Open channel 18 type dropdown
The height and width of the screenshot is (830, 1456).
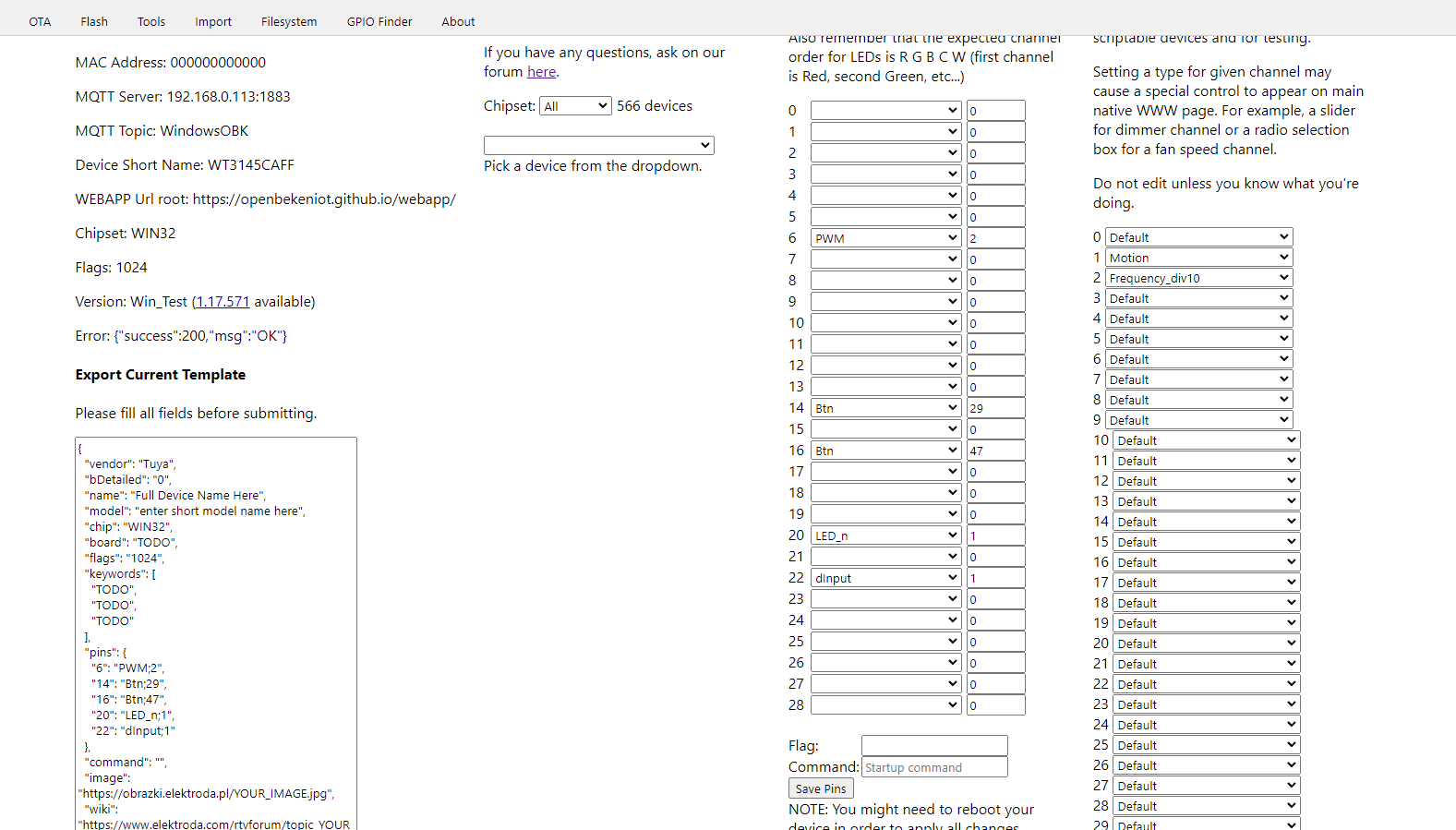[1207, 603]
